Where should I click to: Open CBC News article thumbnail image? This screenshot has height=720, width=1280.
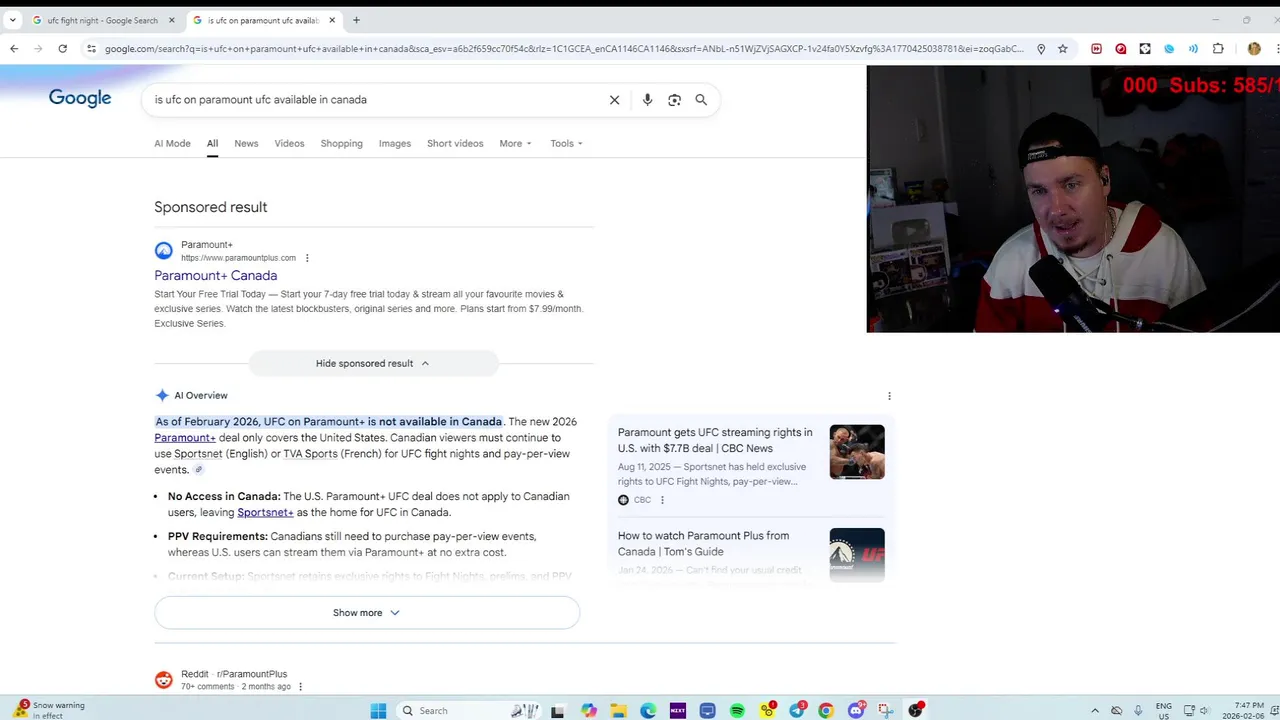[x=857, y=452]
